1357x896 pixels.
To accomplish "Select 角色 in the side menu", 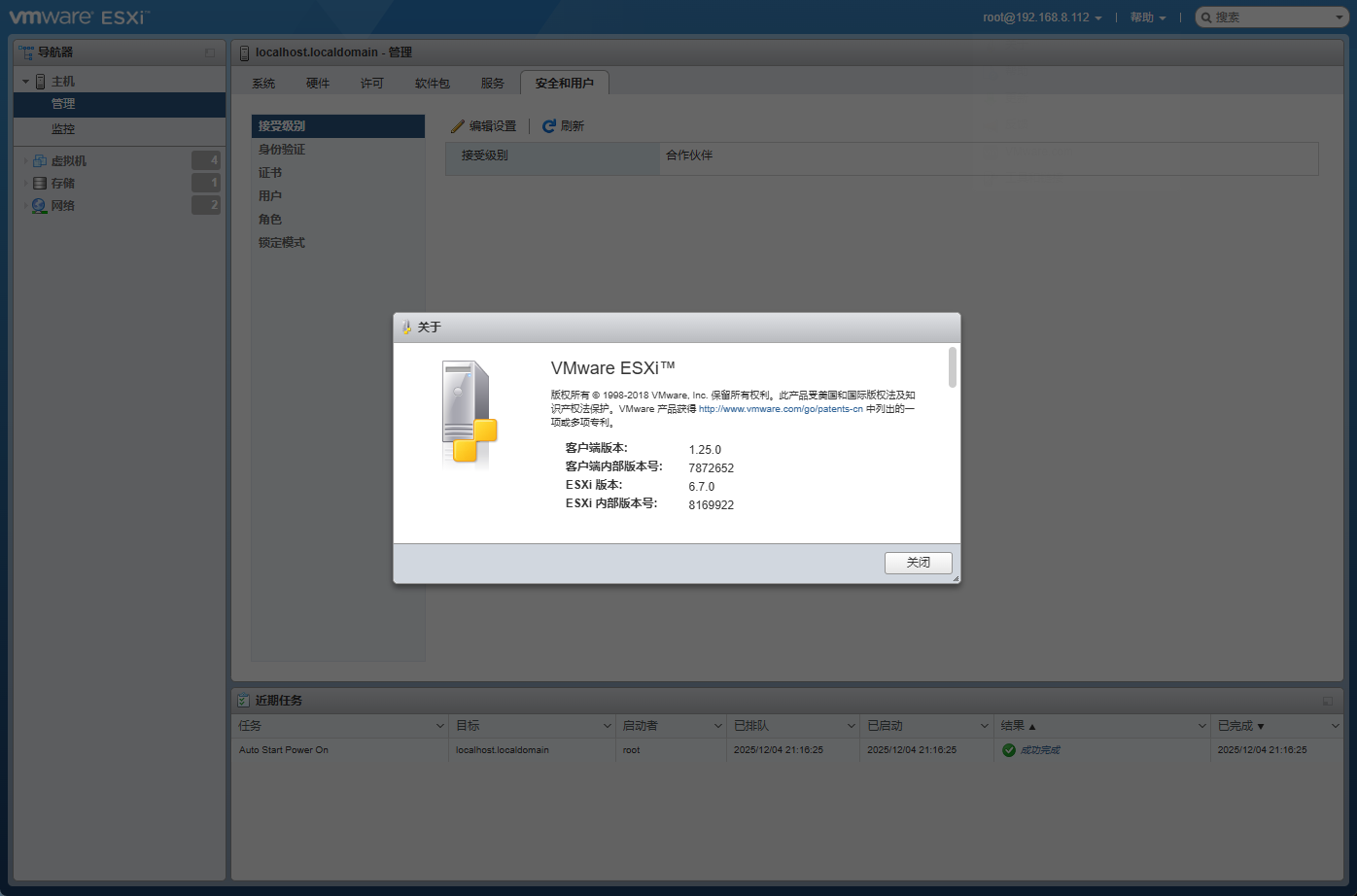I will click(338, 220).
